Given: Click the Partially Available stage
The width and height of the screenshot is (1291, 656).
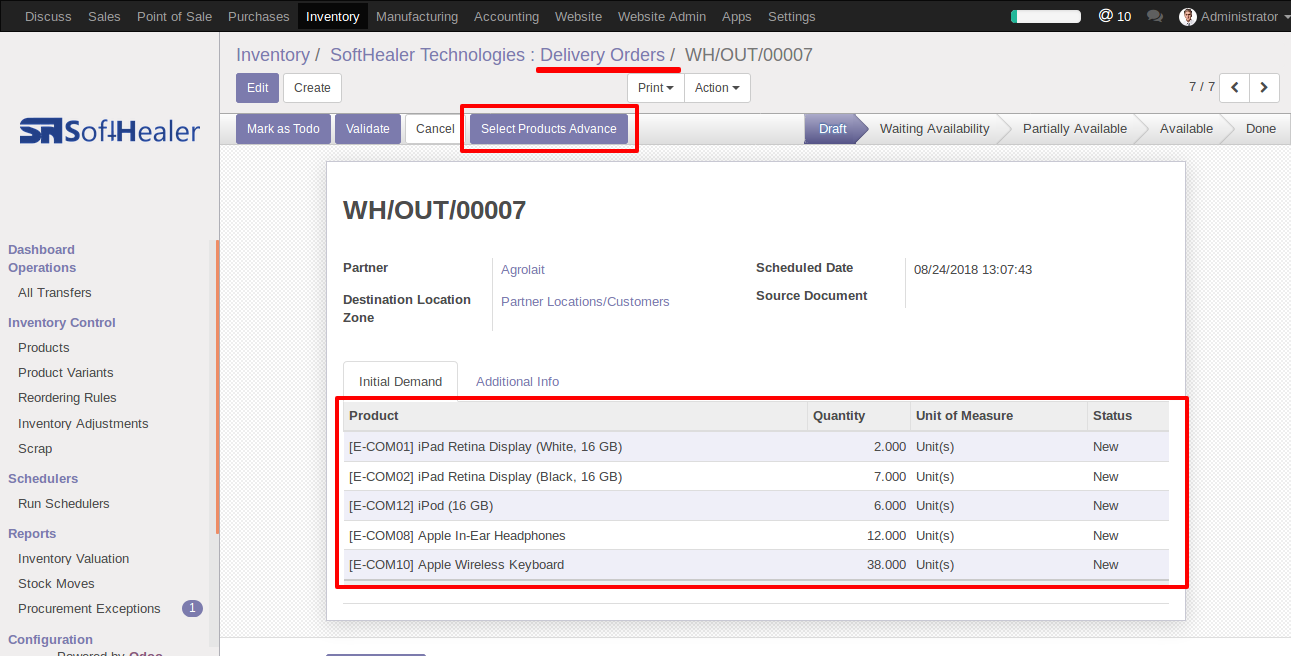Looking at the screenshot, I should tap(1075, 129).
